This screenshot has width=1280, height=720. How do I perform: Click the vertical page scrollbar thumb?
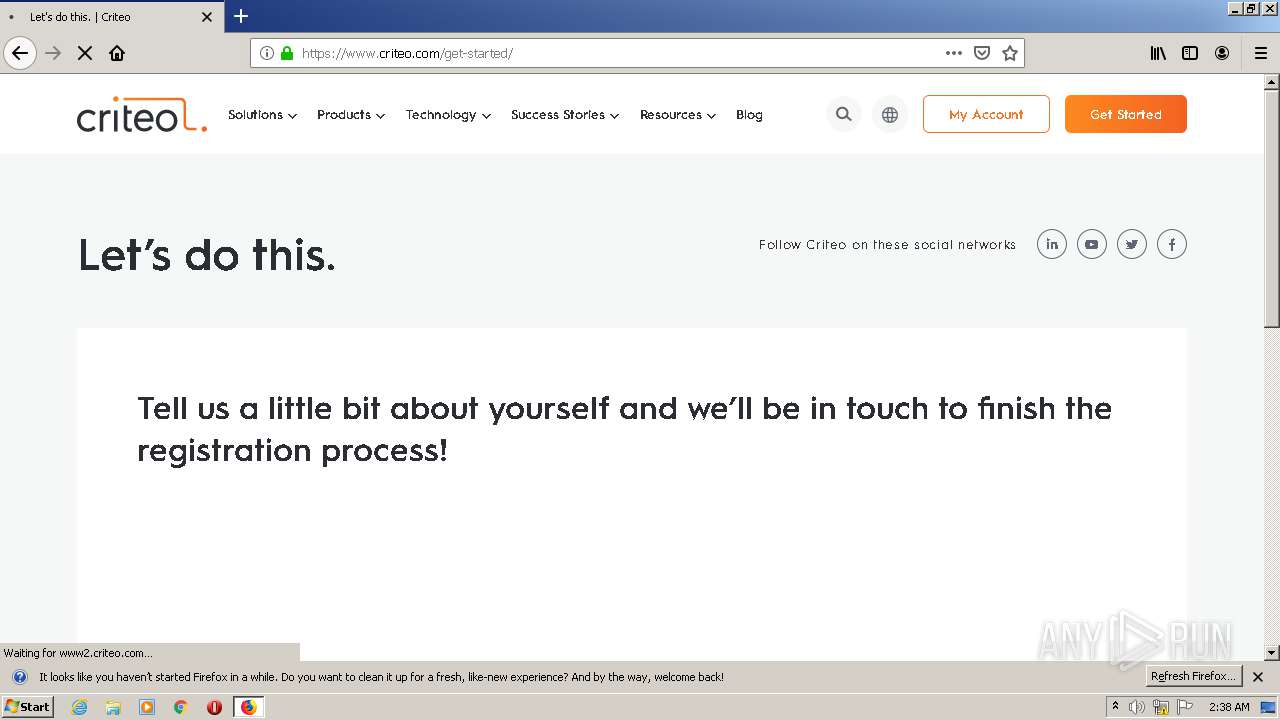coord(1272,208)
